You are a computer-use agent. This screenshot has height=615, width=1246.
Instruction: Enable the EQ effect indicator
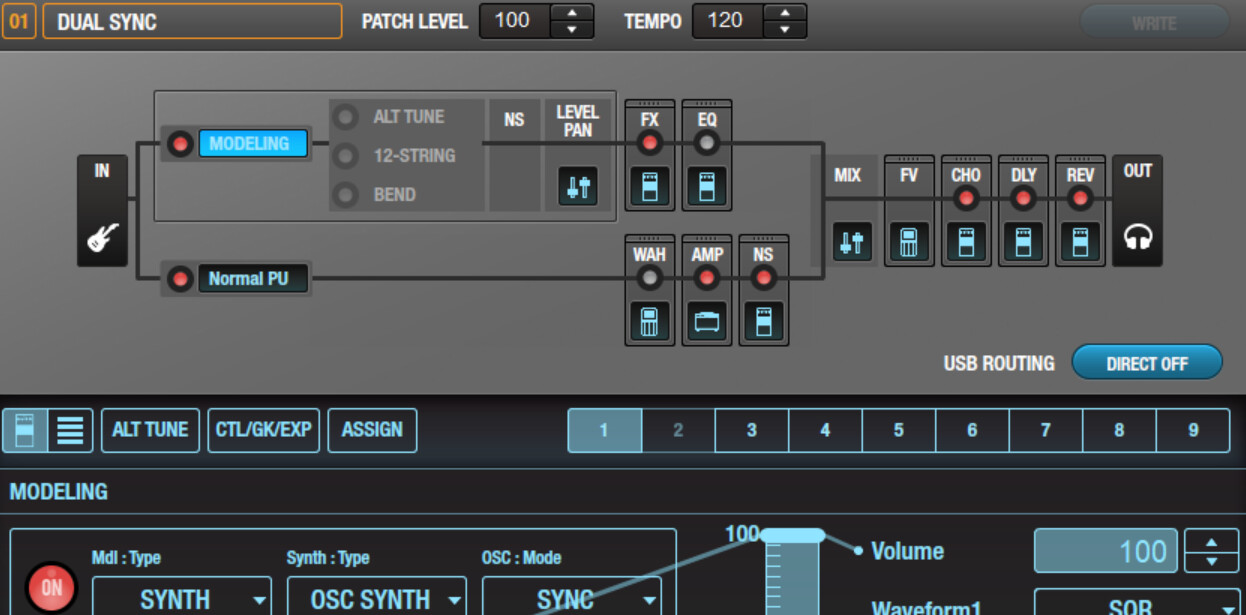(x=707, y=143)
